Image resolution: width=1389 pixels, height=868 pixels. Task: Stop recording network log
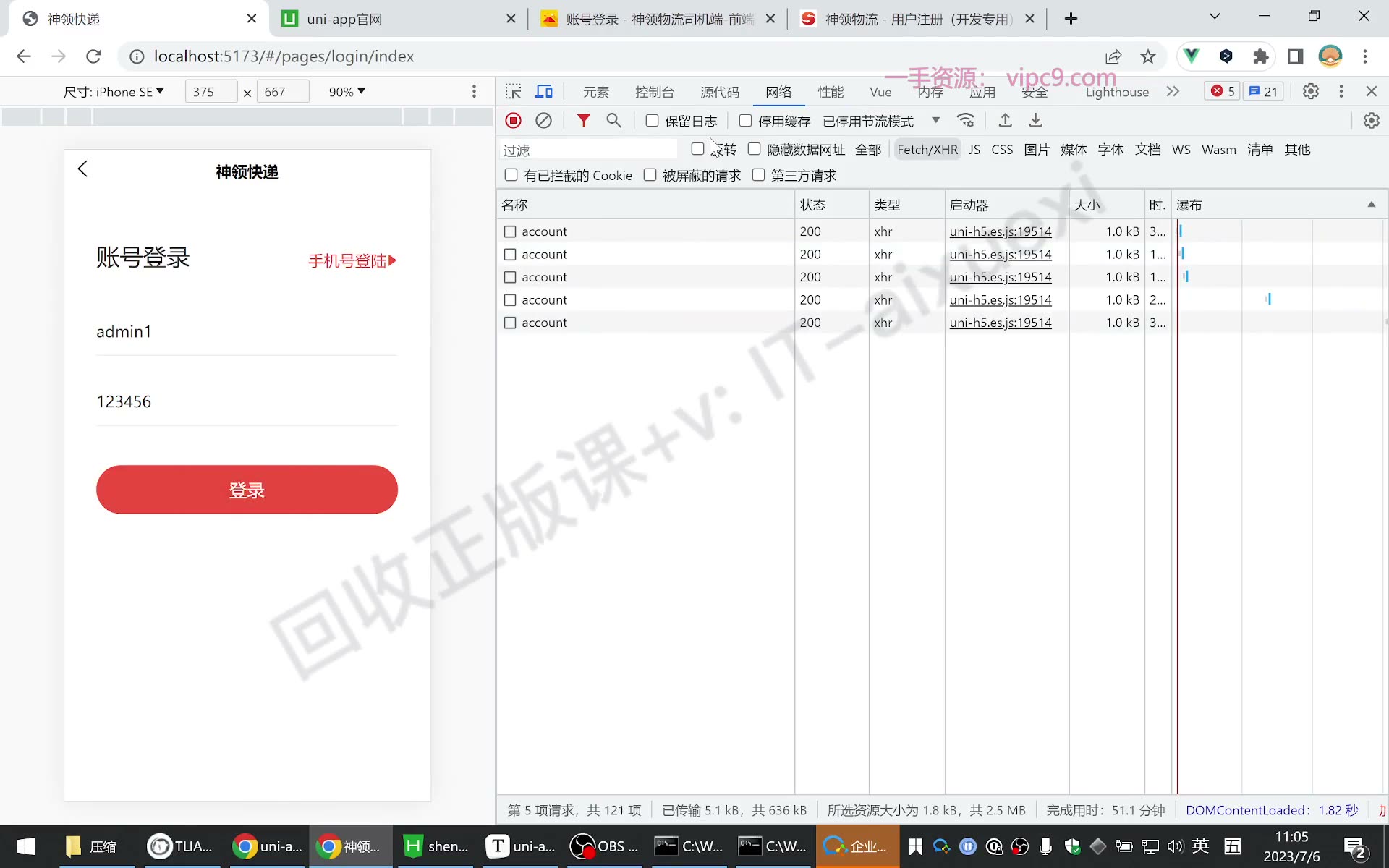click(513, 121)
